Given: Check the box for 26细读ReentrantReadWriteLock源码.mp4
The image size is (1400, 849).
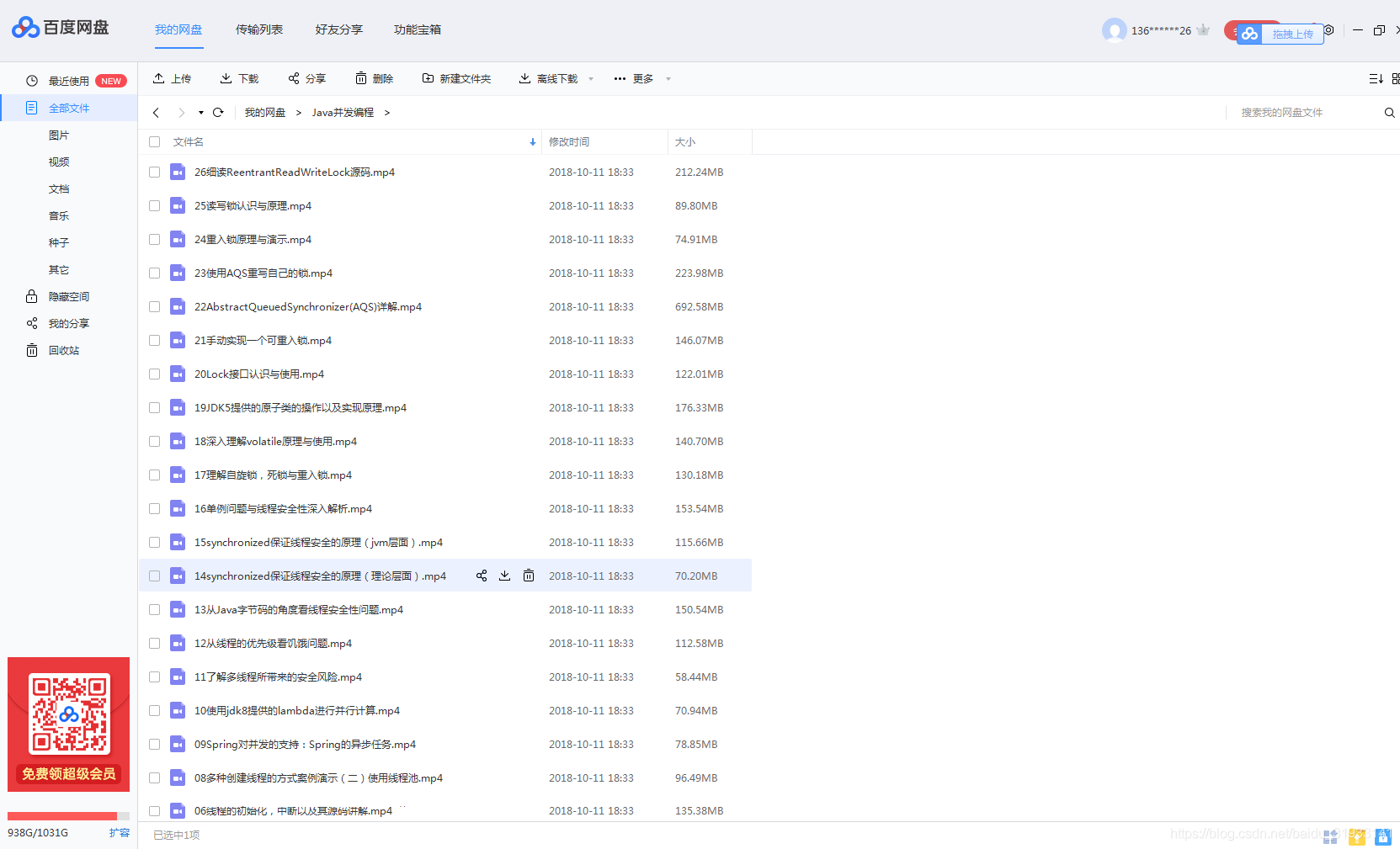Looking at the screenshot, I should (x=154, y=172).
